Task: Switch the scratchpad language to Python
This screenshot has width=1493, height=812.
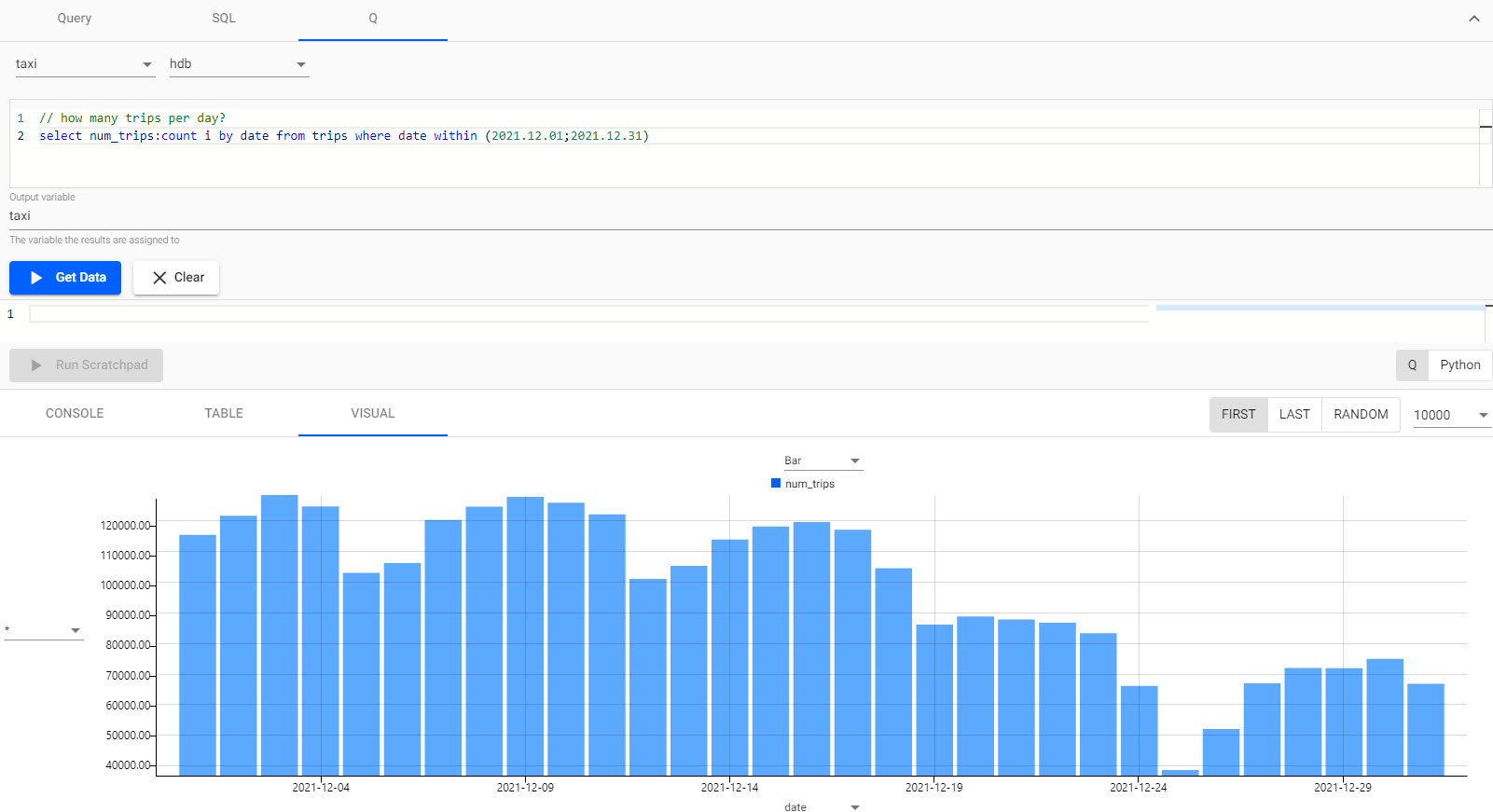Action: click(x=1459, y=365)
